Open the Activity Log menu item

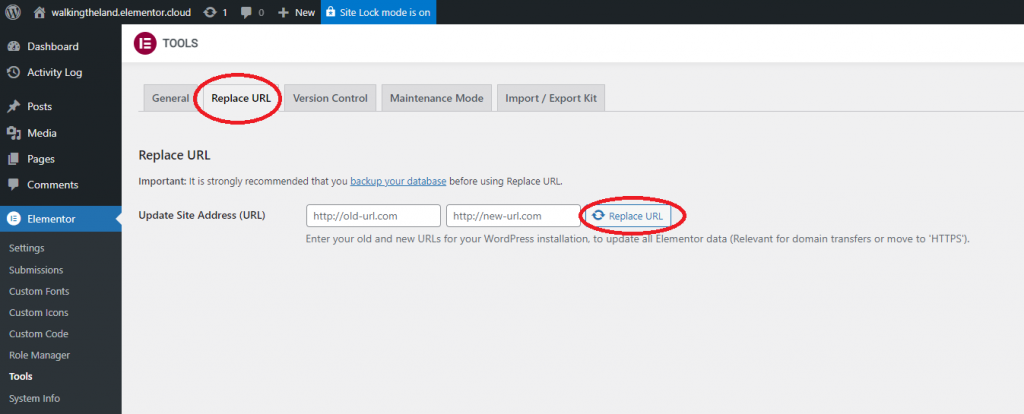coord(54,72)
